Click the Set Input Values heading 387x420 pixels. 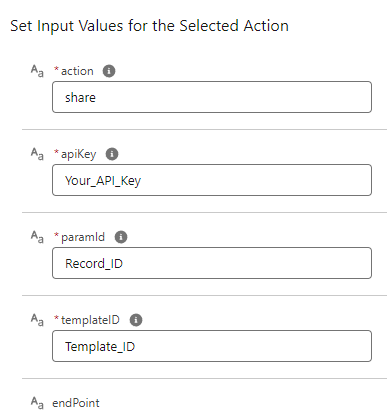pyautogui.click(x=150, y=26)
